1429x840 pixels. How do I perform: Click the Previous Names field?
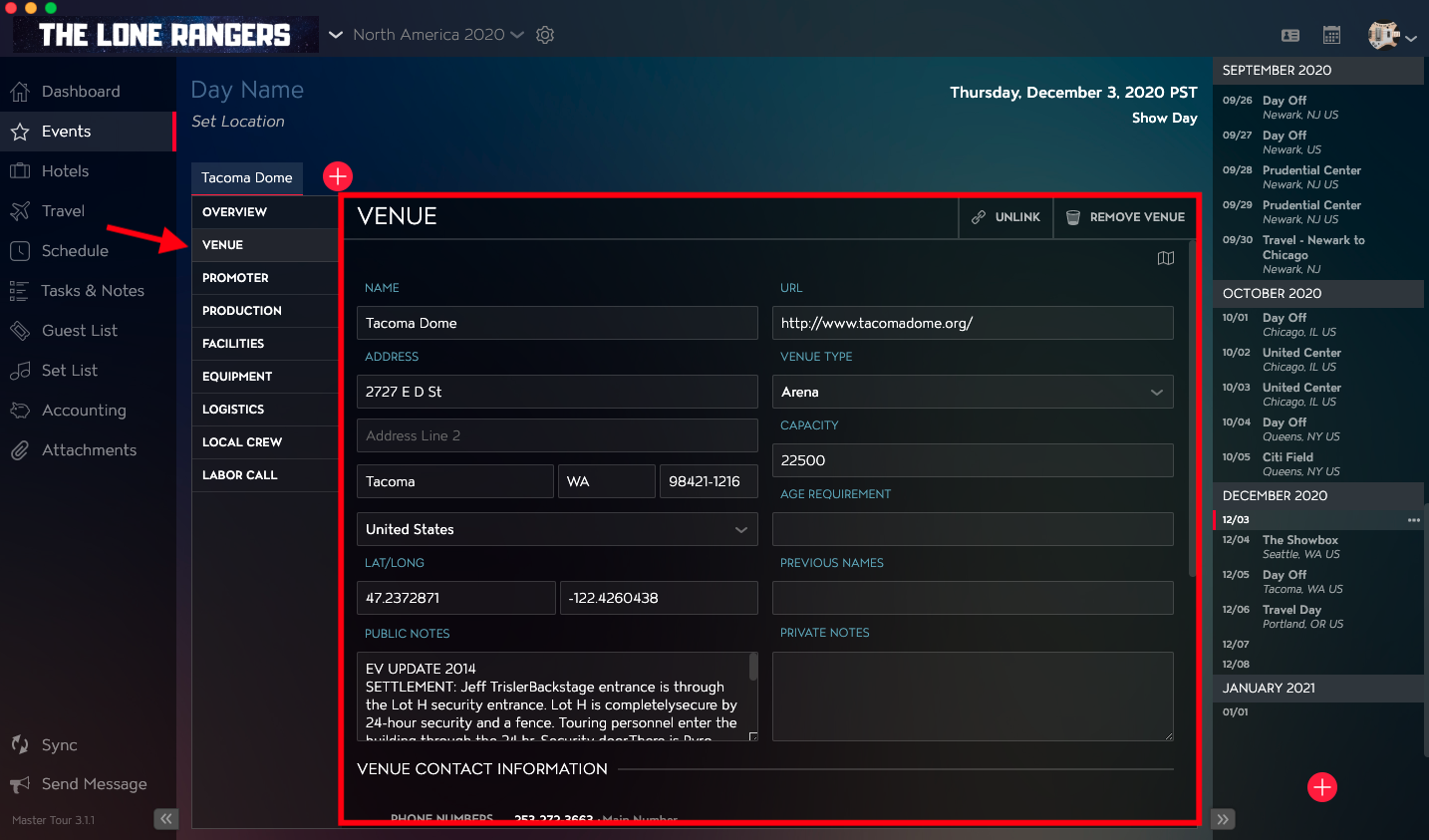973,598
